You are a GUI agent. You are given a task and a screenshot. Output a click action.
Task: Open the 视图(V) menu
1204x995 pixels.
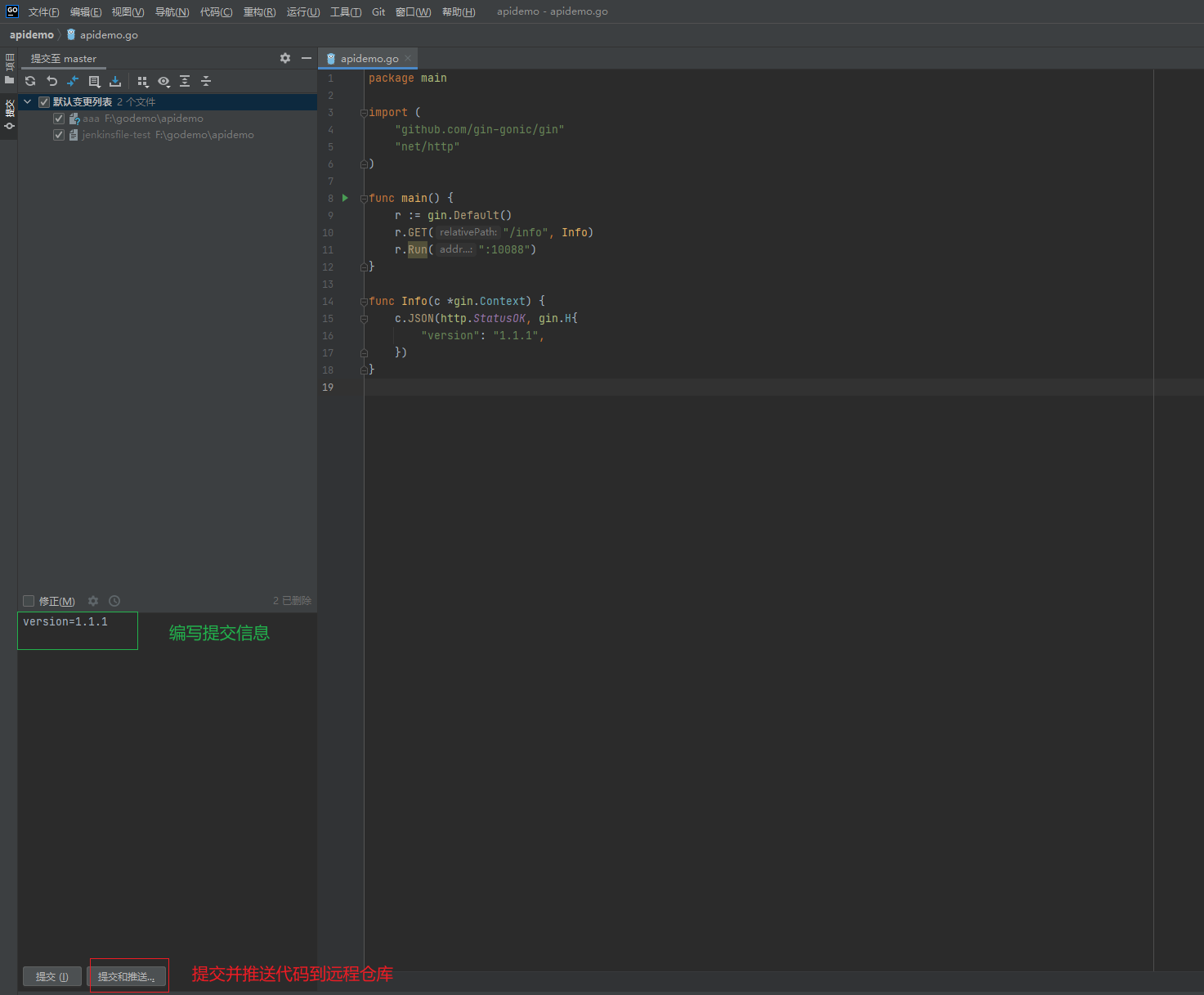pyautogui.click(x=128, y=11)
